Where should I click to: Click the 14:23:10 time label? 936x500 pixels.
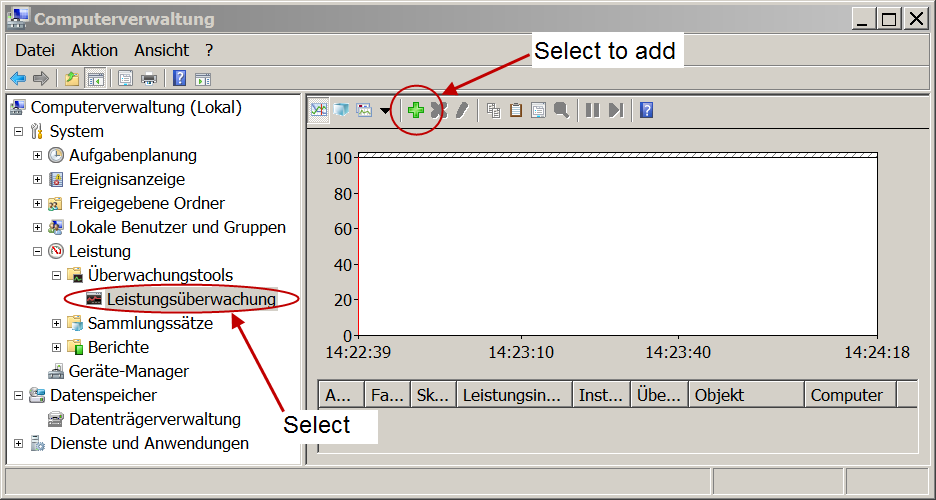click(521, 352)
